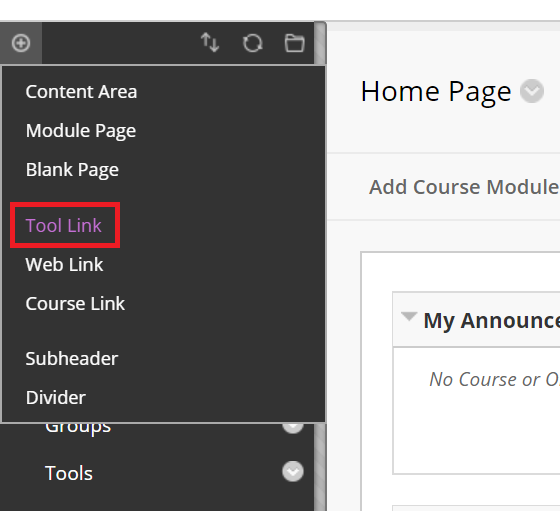560x511 pixels.
Task: Open the Tools link in course menu
Action: pyautogui.click(x=69, y=473)
